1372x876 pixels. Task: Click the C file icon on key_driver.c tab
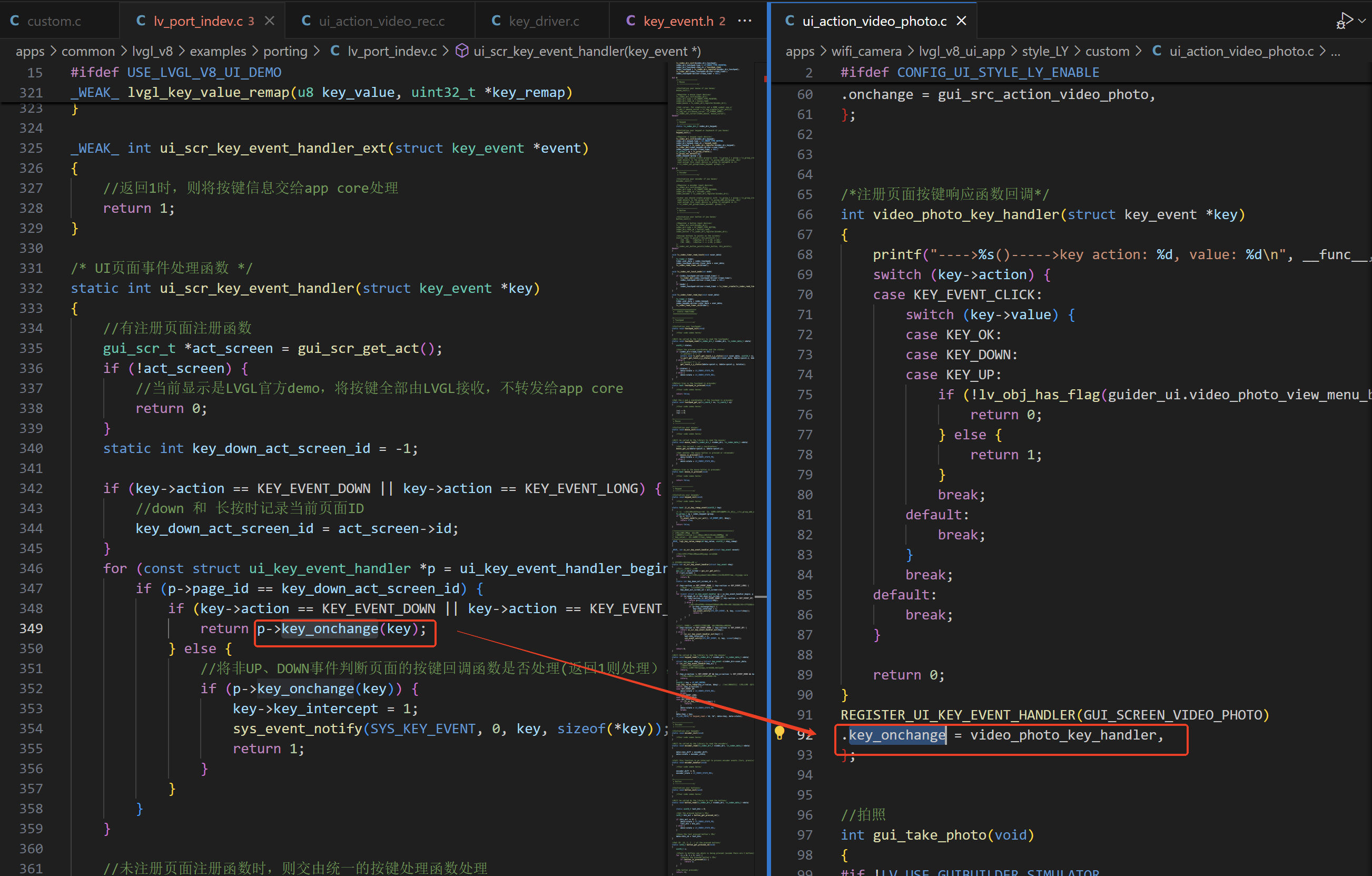[496, 21]
